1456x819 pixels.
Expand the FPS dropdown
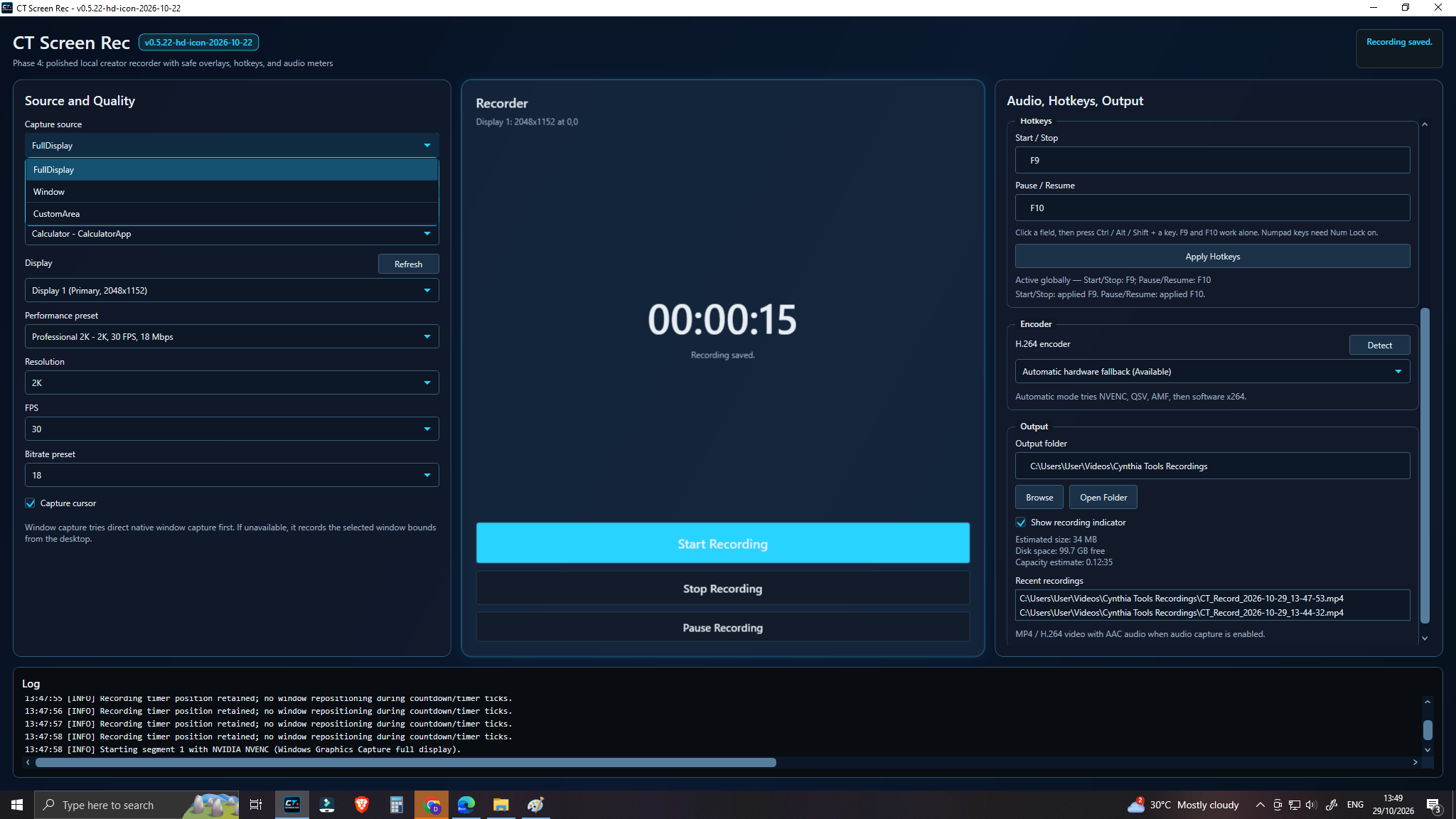[x=232, y=429]
